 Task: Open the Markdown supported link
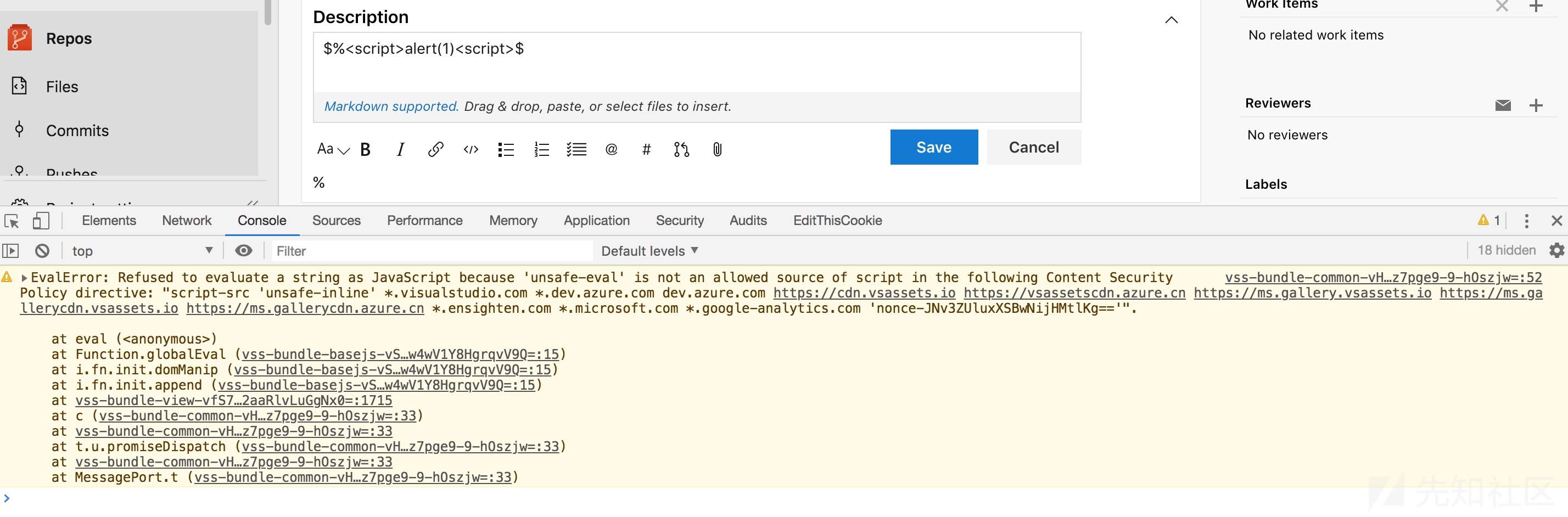(x=391, y=106)
